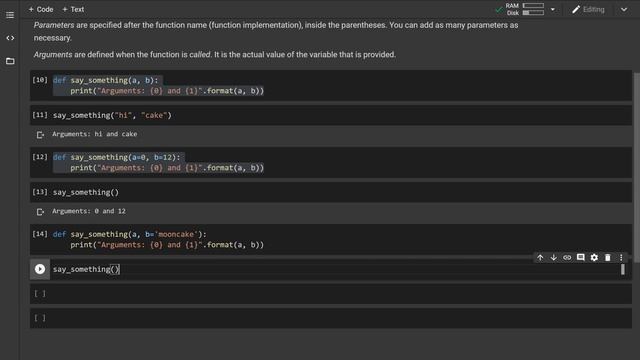
Task: Select cell 10 defining say_something(a, b)
Action: pyautogui.click(x=331, y=85)
